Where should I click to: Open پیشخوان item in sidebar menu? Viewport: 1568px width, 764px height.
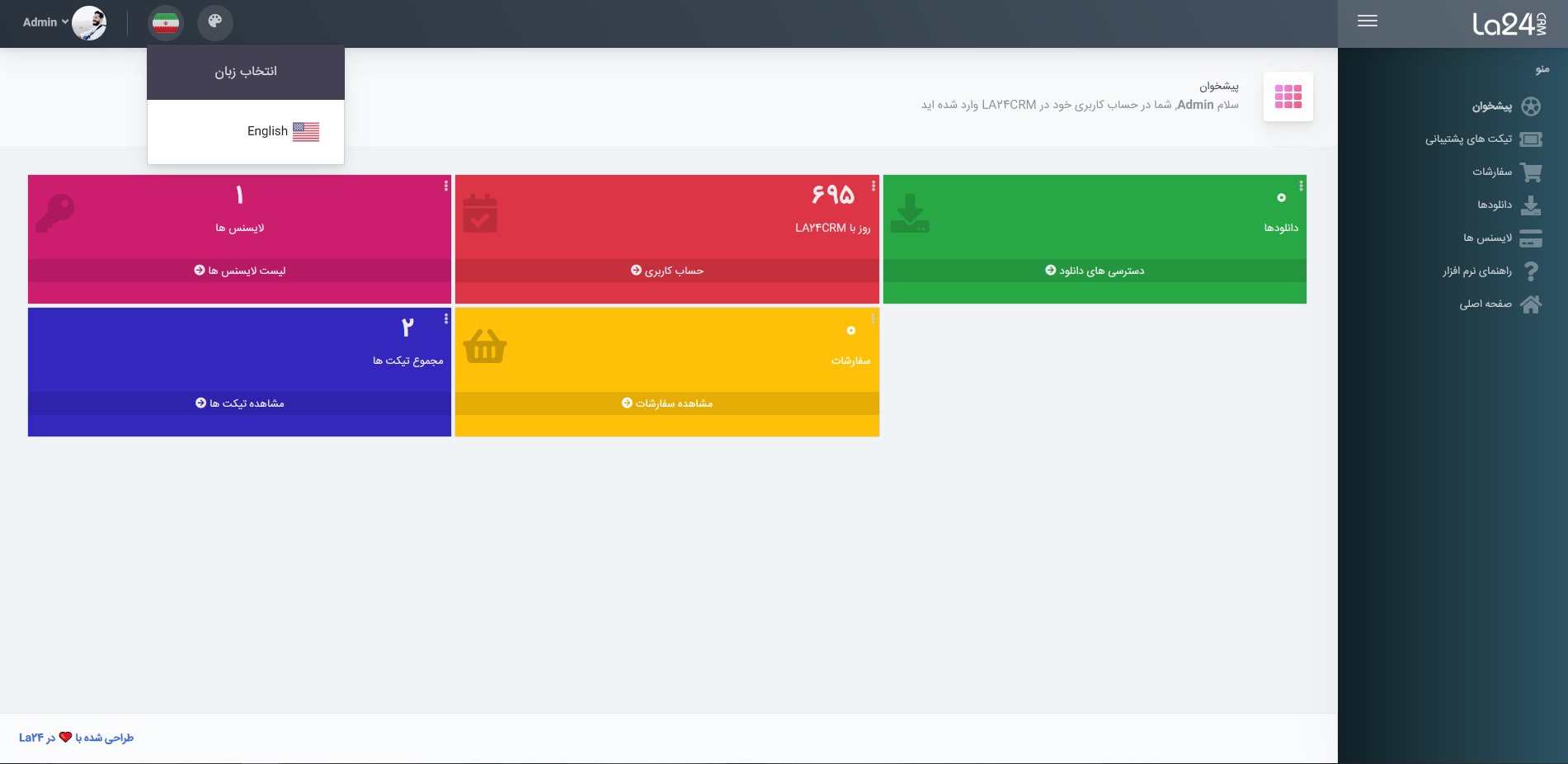(1491, 106)
